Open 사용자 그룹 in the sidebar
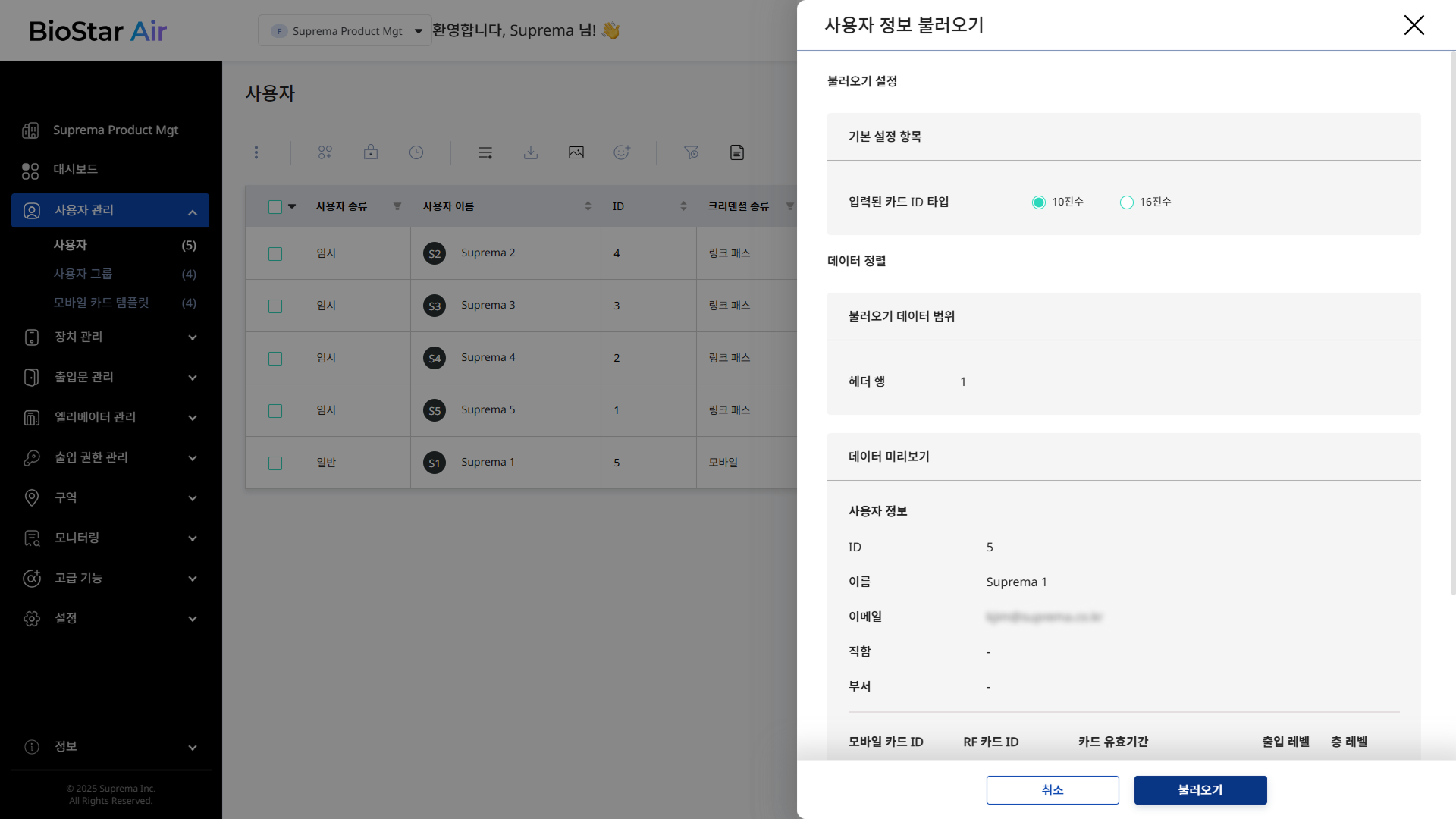Viewport: 1456px width, 819px height. click(83, 274)
